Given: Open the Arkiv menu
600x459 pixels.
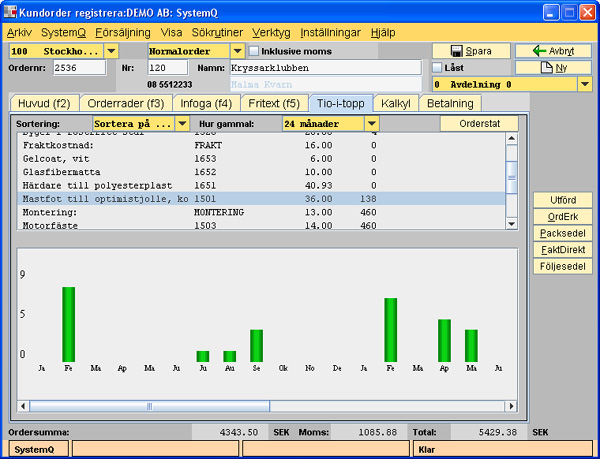Looking at the screenshot, I should [19, 33].
